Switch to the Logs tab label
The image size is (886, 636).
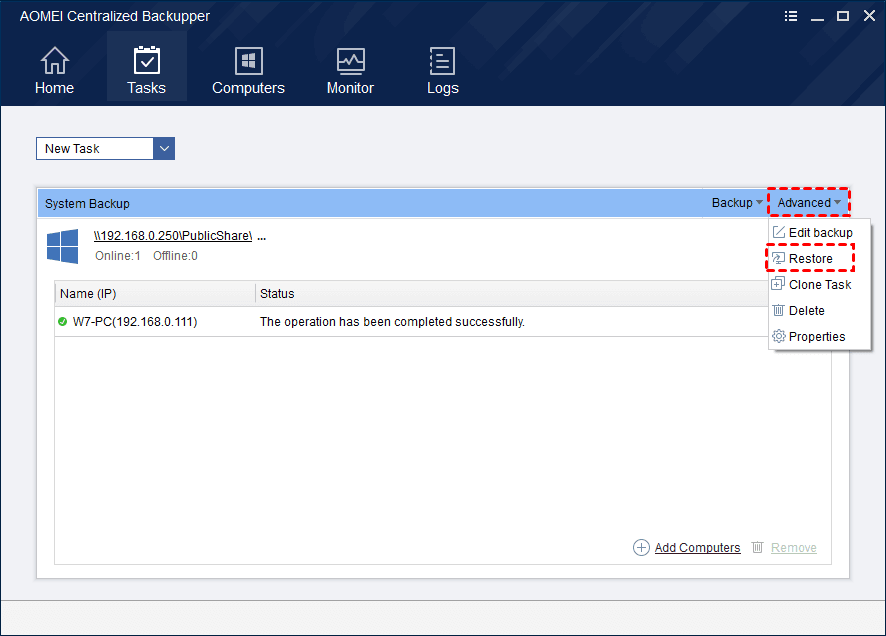coord(442,88)
